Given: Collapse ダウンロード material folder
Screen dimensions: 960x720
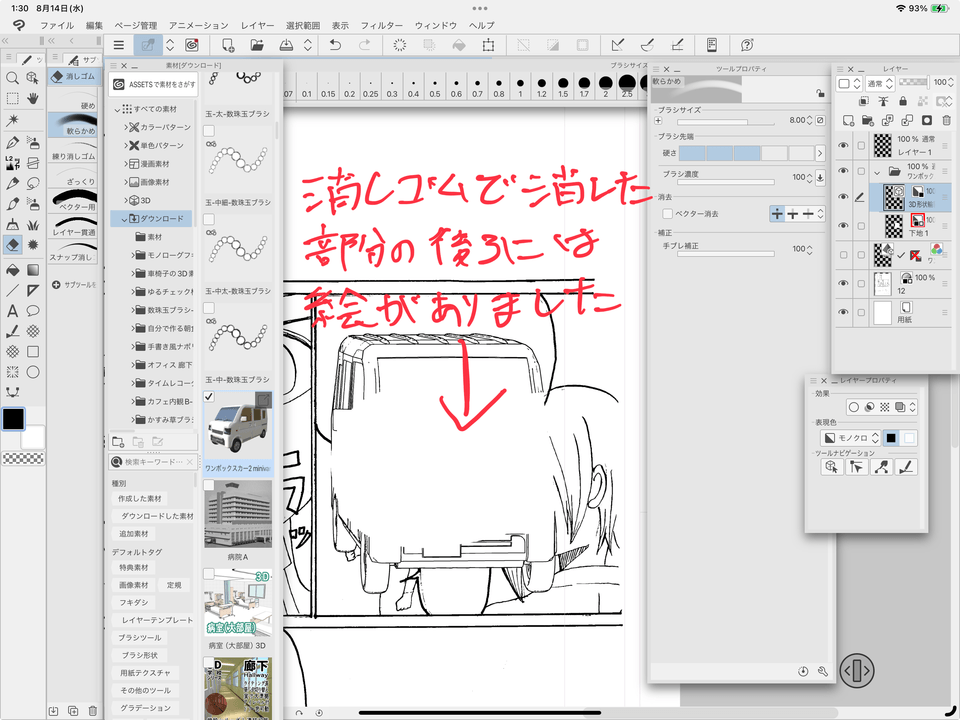Looking at the screenshot, I should pos(124,219).
